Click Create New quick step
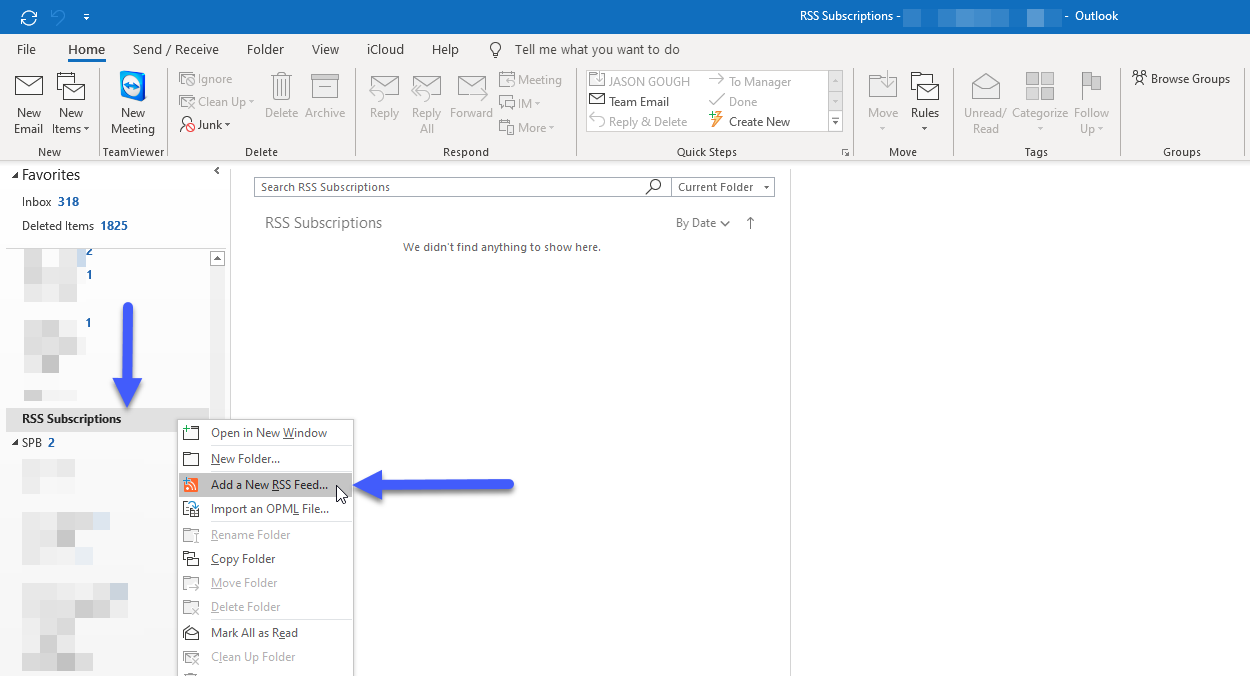This screenshot has height=676, width=1250. [x=750, y=122]
